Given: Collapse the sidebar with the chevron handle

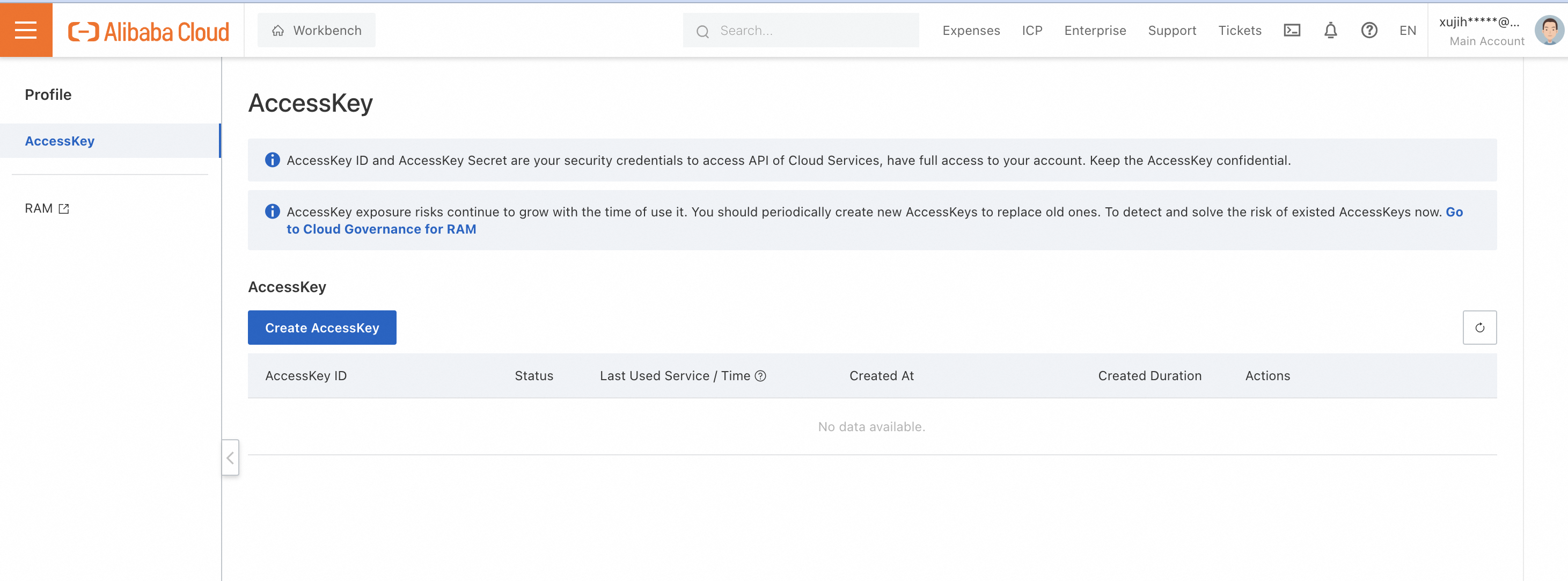Looking at the screenshot, I should [230, 457].
